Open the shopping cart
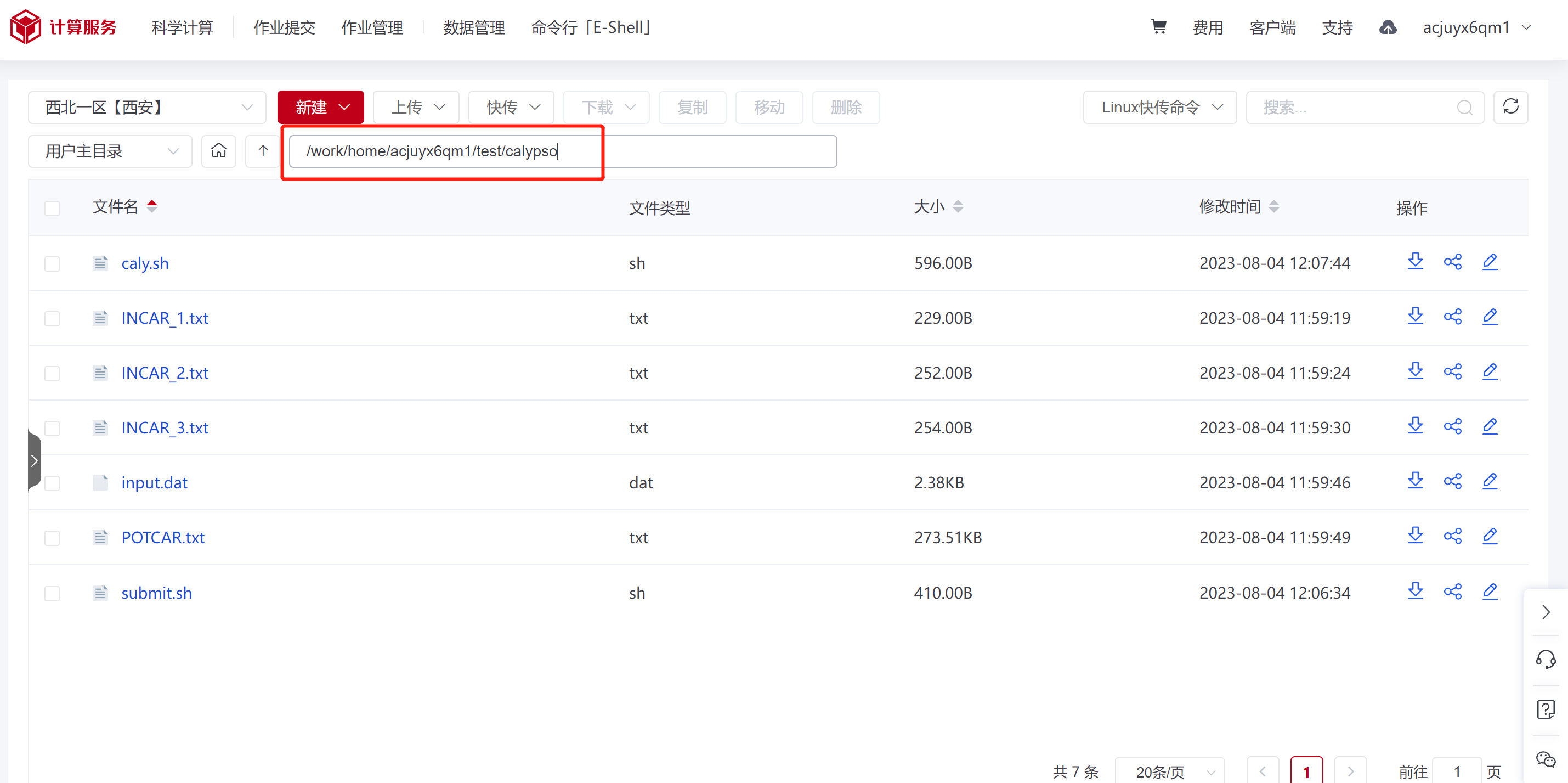The width and height of the screenshot is (1568, 783). 1158,27
